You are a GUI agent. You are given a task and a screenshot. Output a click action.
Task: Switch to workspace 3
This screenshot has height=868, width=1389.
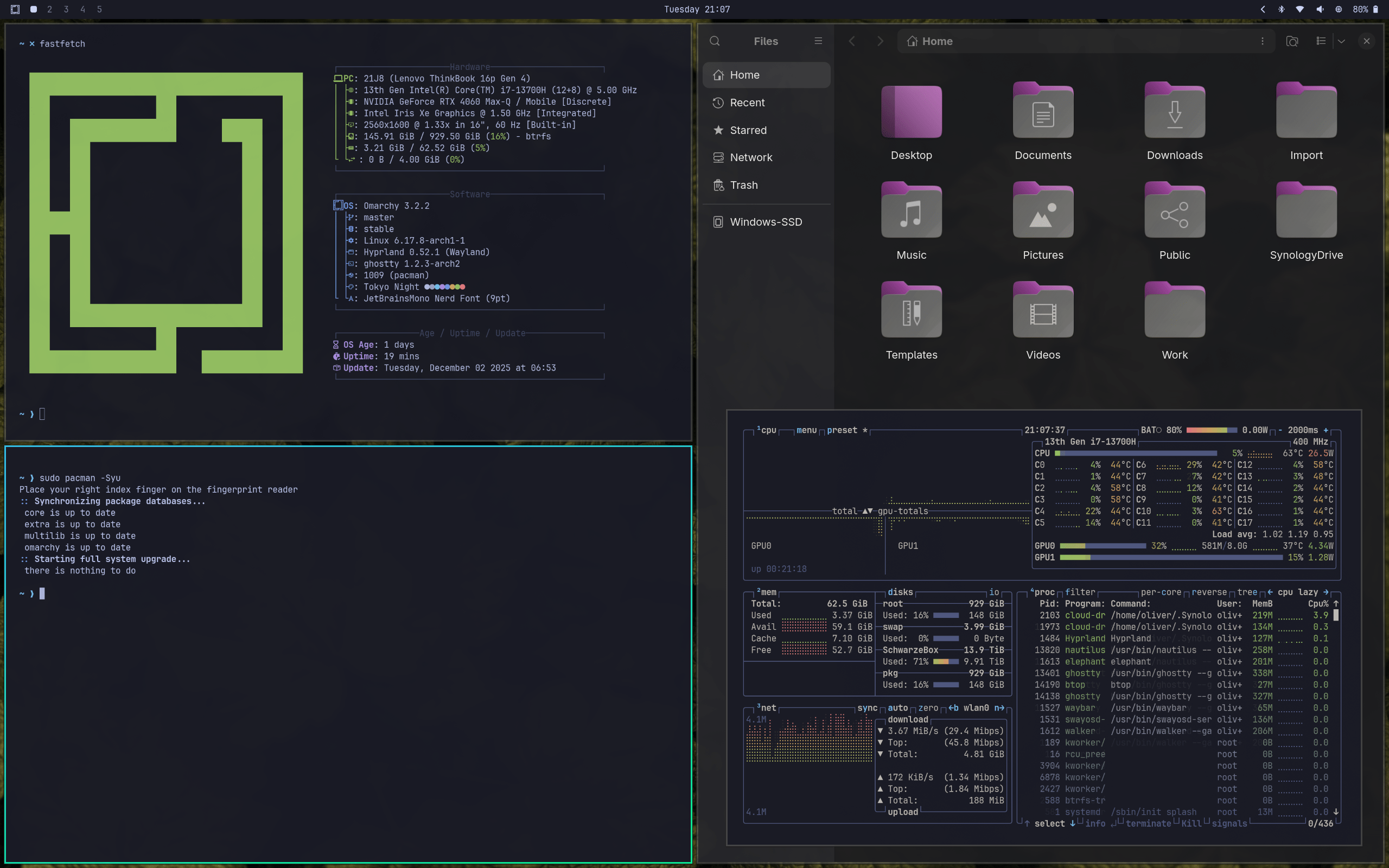pos(66,9)
